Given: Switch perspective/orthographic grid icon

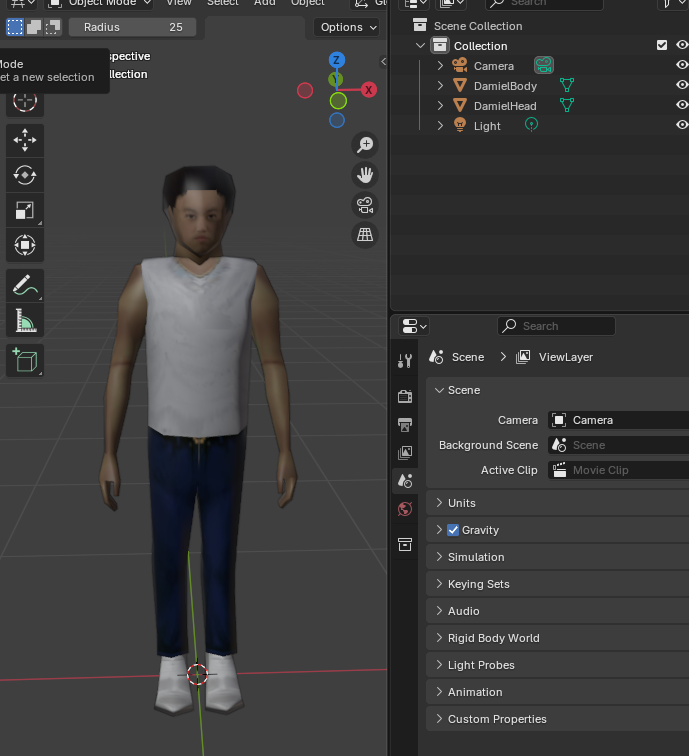Looking at the screenshot, I should click(x=365, y=235).
